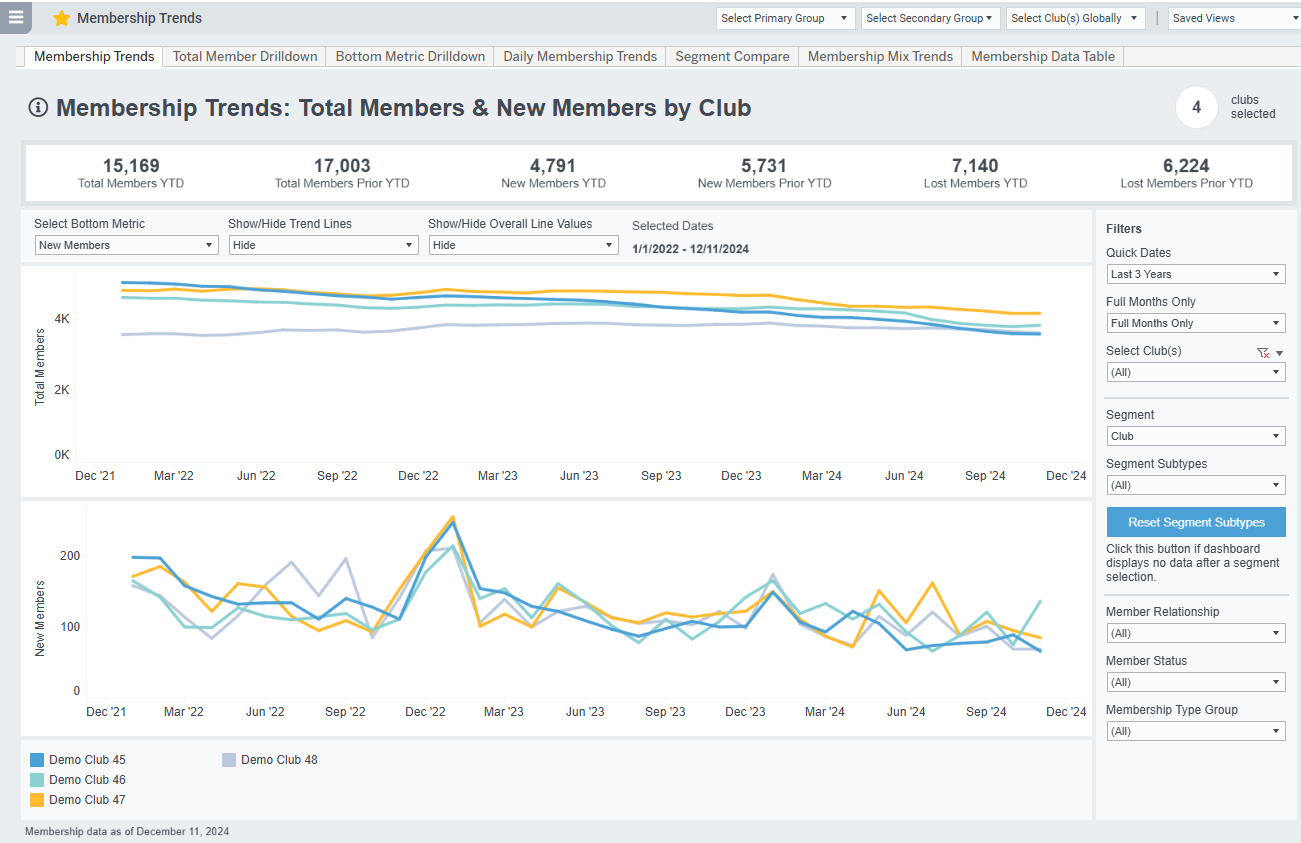Open the Quick Dates dropdown
This screenshot has width=1301, height=843.
pos(1196,273)
